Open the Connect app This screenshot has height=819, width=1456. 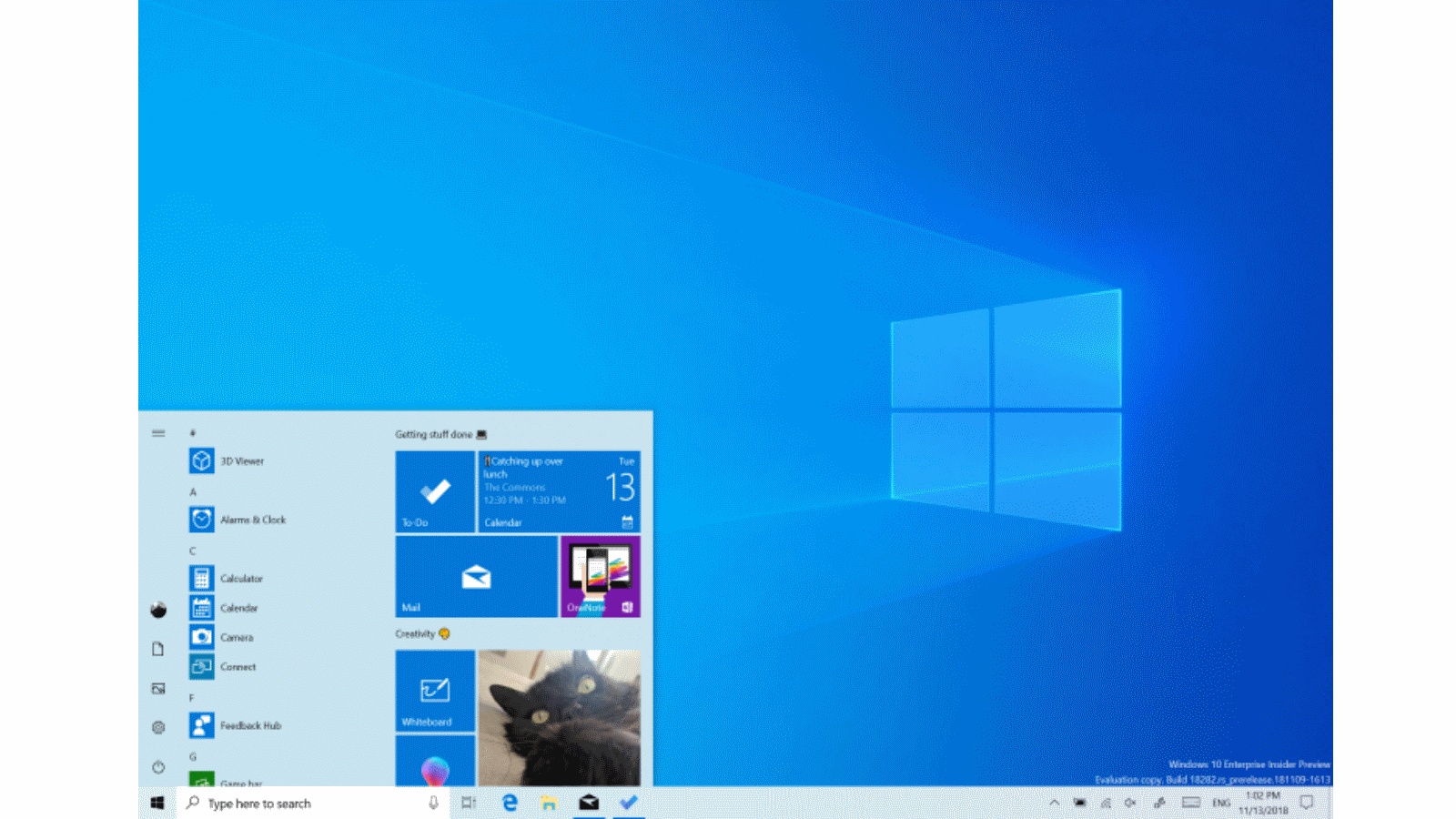(x=238, y=666)
